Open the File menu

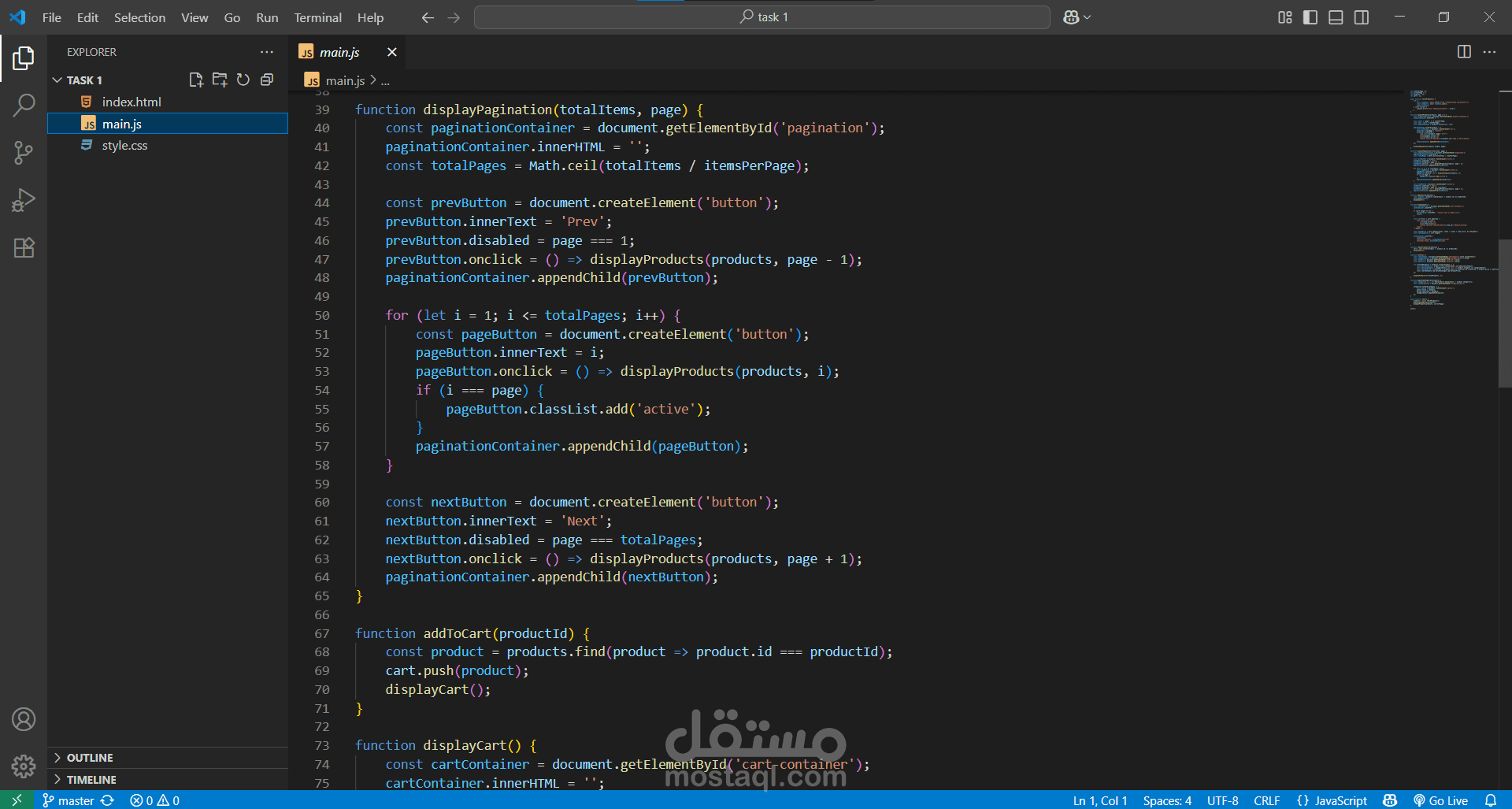coord(51,17)
